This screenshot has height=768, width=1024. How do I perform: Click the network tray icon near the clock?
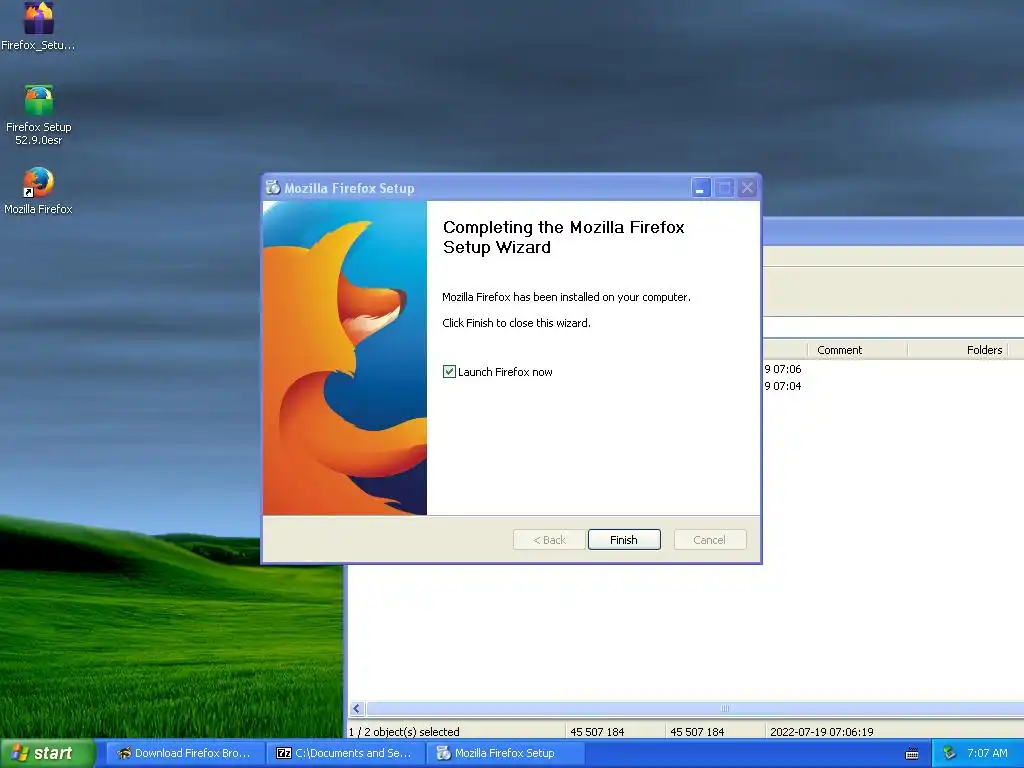pos(949,754)
